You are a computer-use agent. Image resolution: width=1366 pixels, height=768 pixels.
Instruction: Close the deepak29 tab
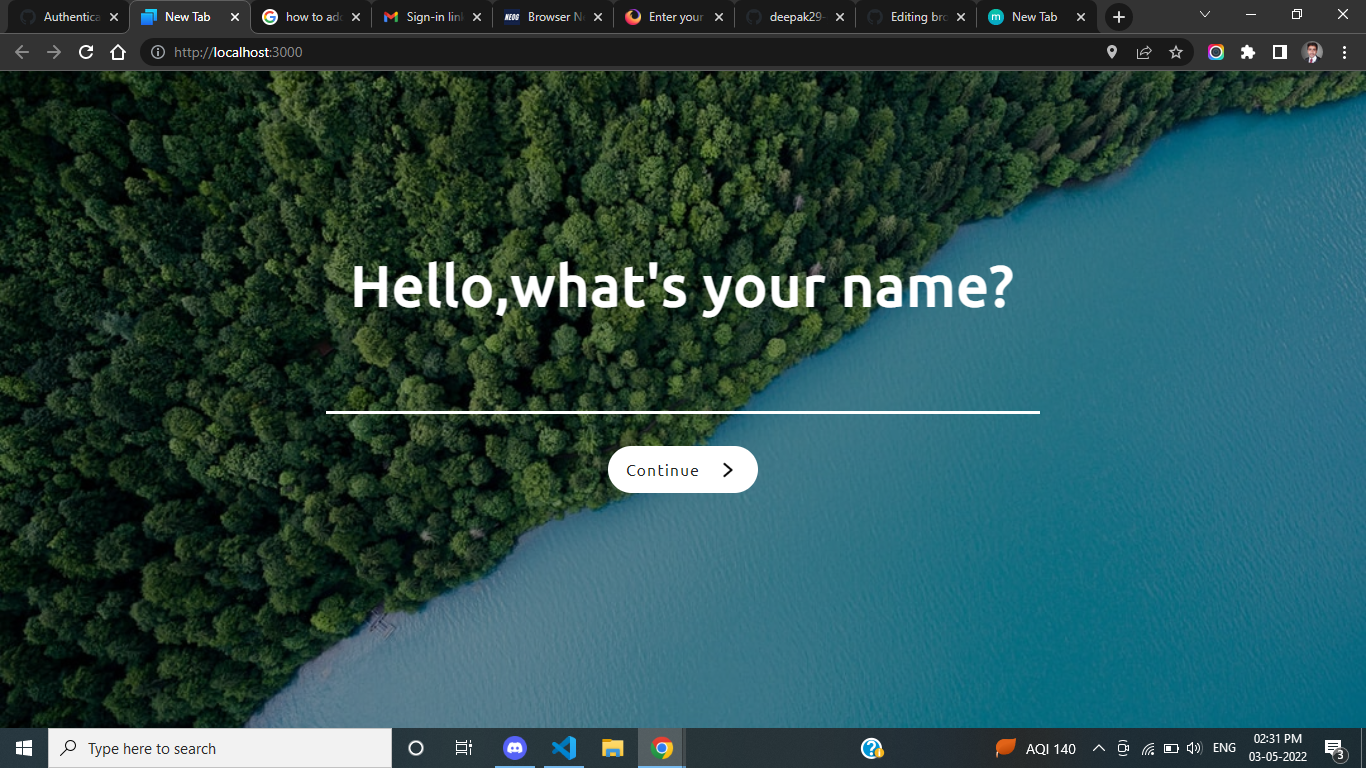tap(840, 17)
